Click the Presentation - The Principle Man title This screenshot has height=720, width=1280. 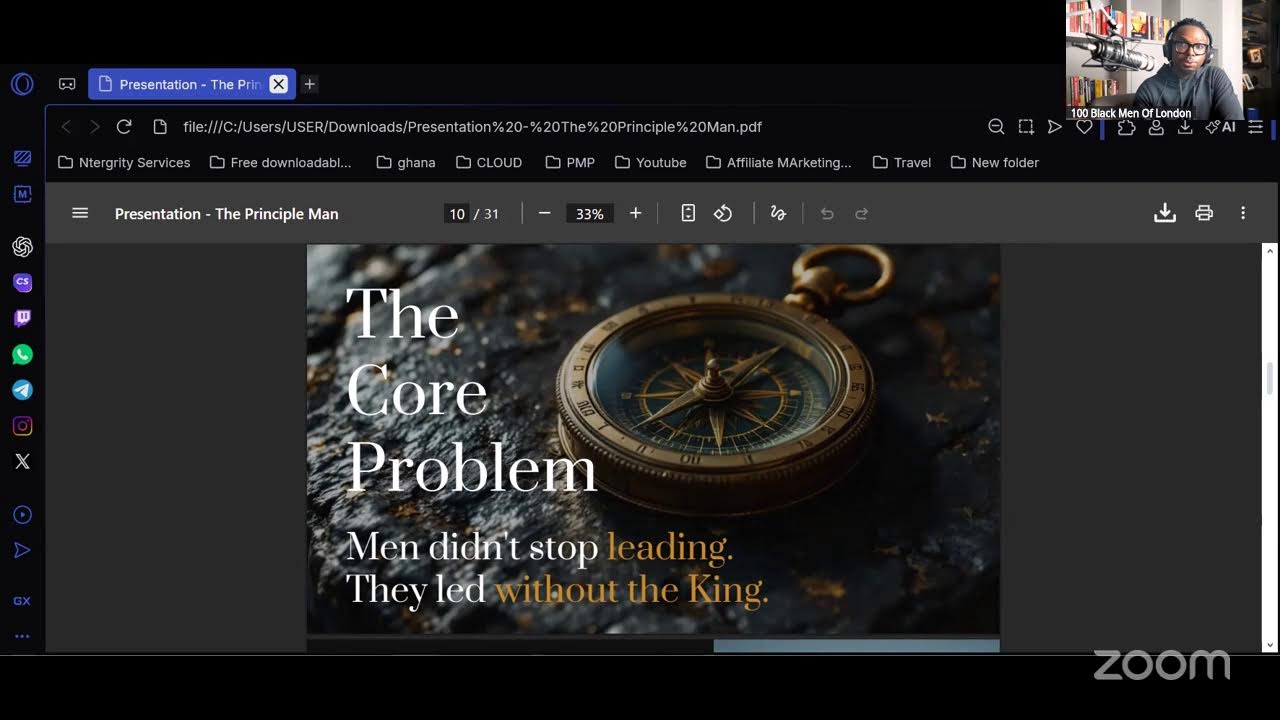point(227,214)
